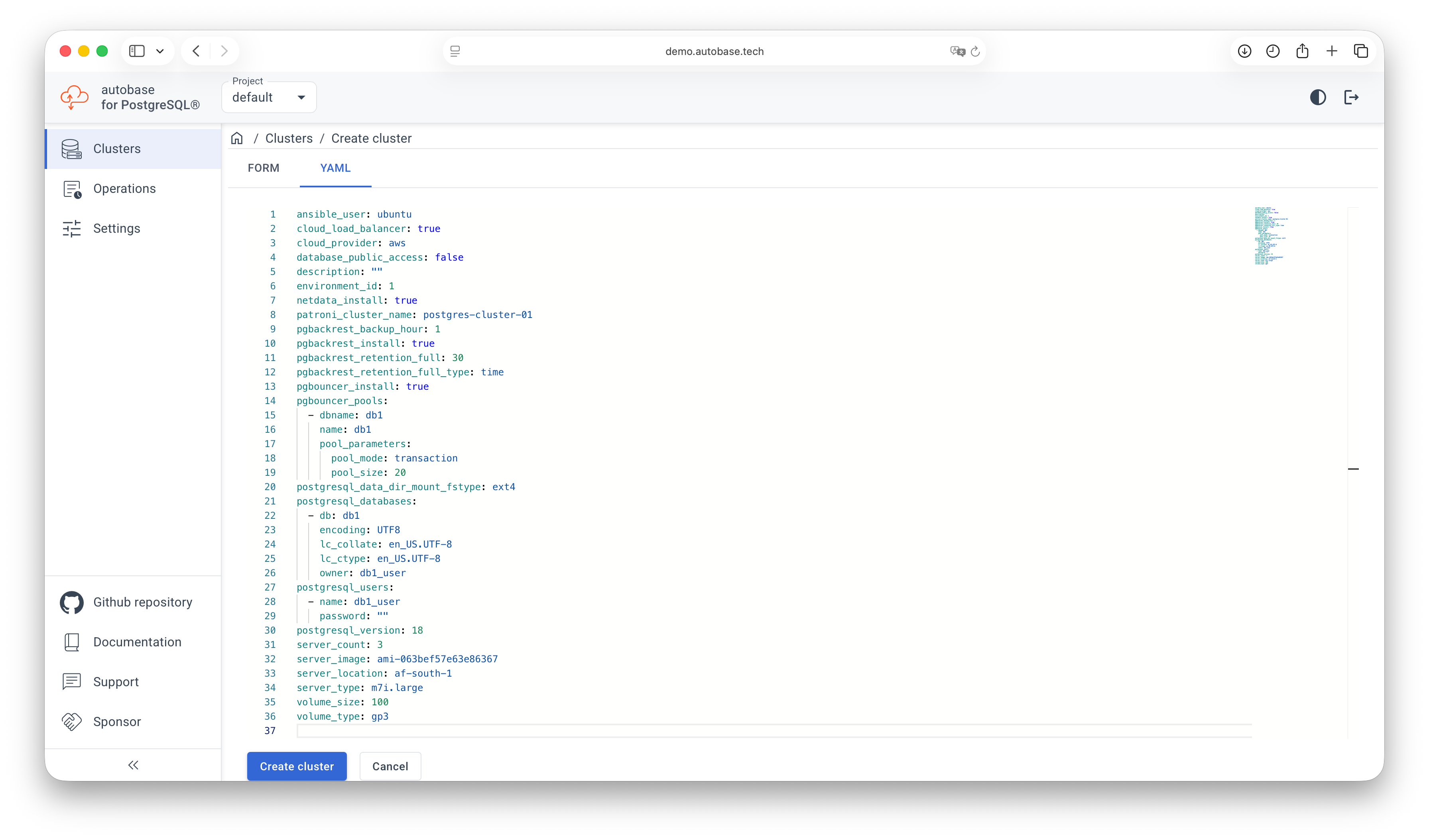The image size is (1429, 840).
Task: Switch to the FORM tab
Action: pyautogui.click(x=263, y=168)
